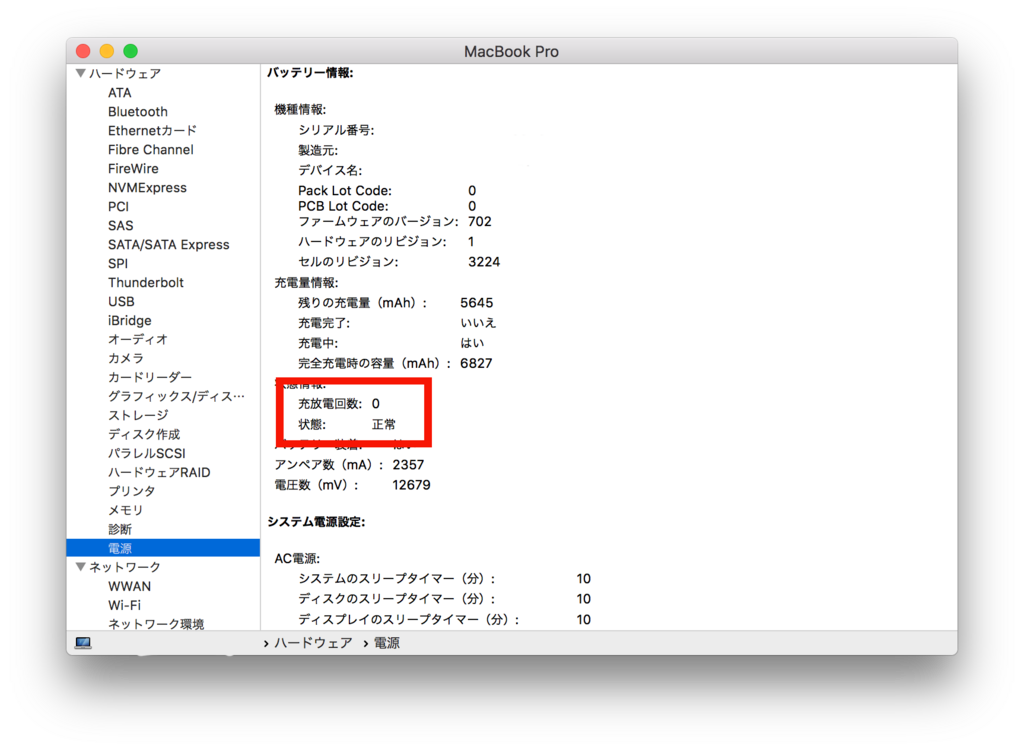Collapse the ネットワーク tree section

click(x=81, y=566)
